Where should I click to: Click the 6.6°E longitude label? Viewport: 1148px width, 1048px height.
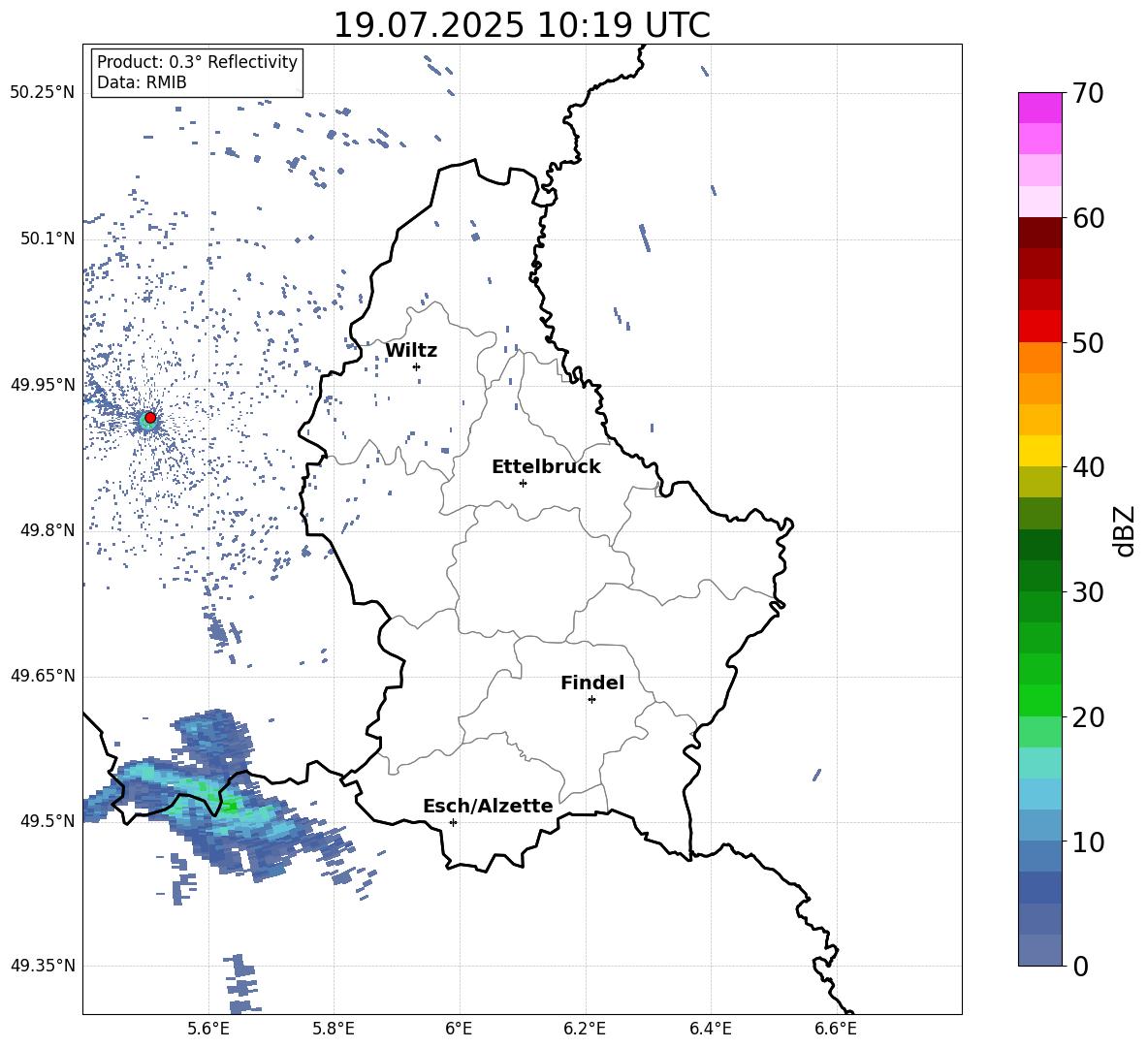pos(836,1029)
